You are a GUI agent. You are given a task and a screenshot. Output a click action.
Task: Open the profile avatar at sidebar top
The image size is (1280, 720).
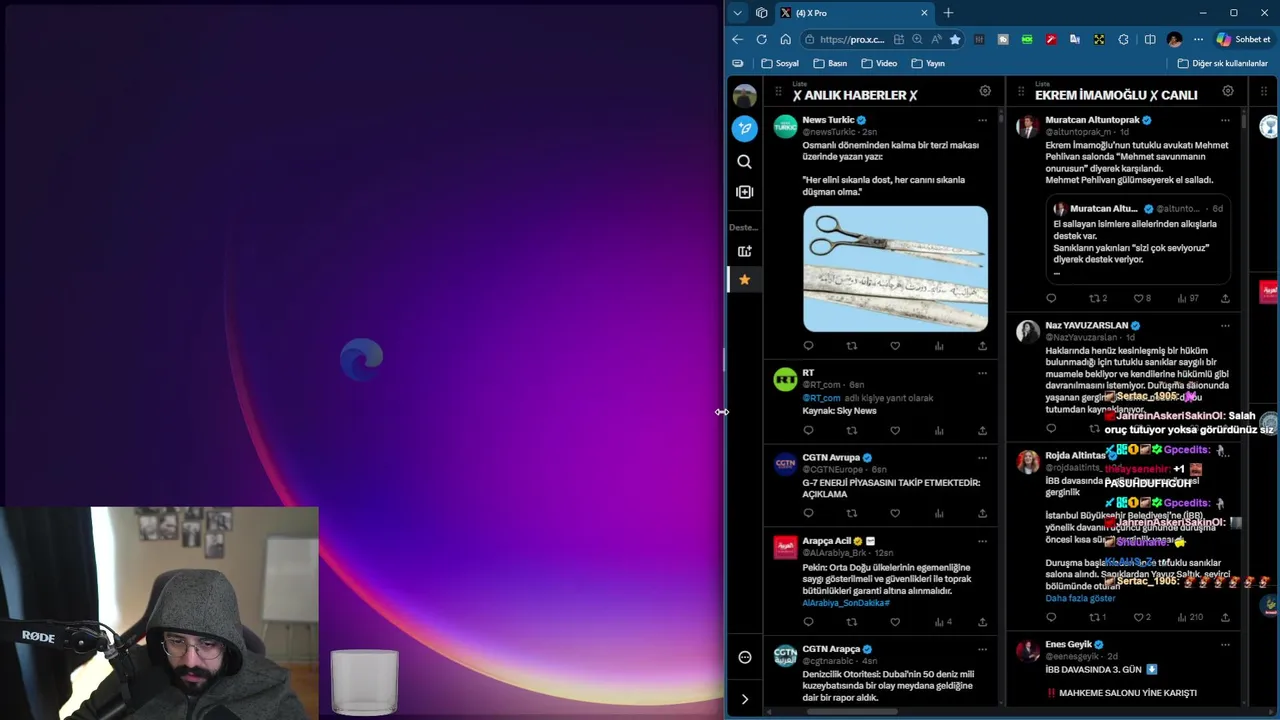pyautogui.click(x=744, y=96)
